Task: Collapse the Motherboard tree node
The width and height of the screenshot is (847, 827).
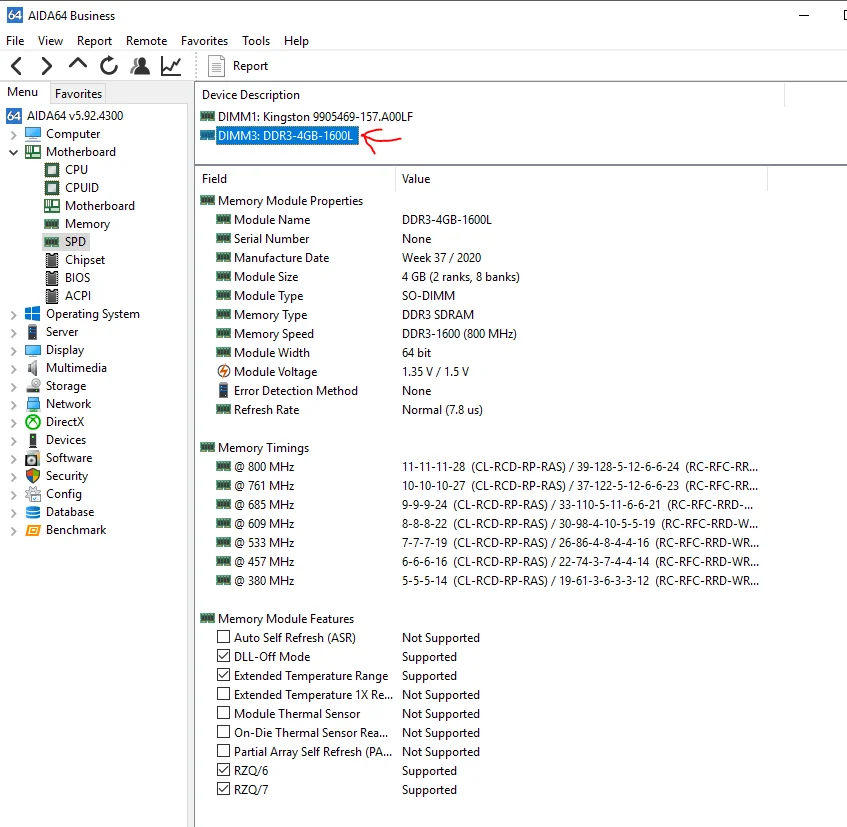Action: point(14,152)
